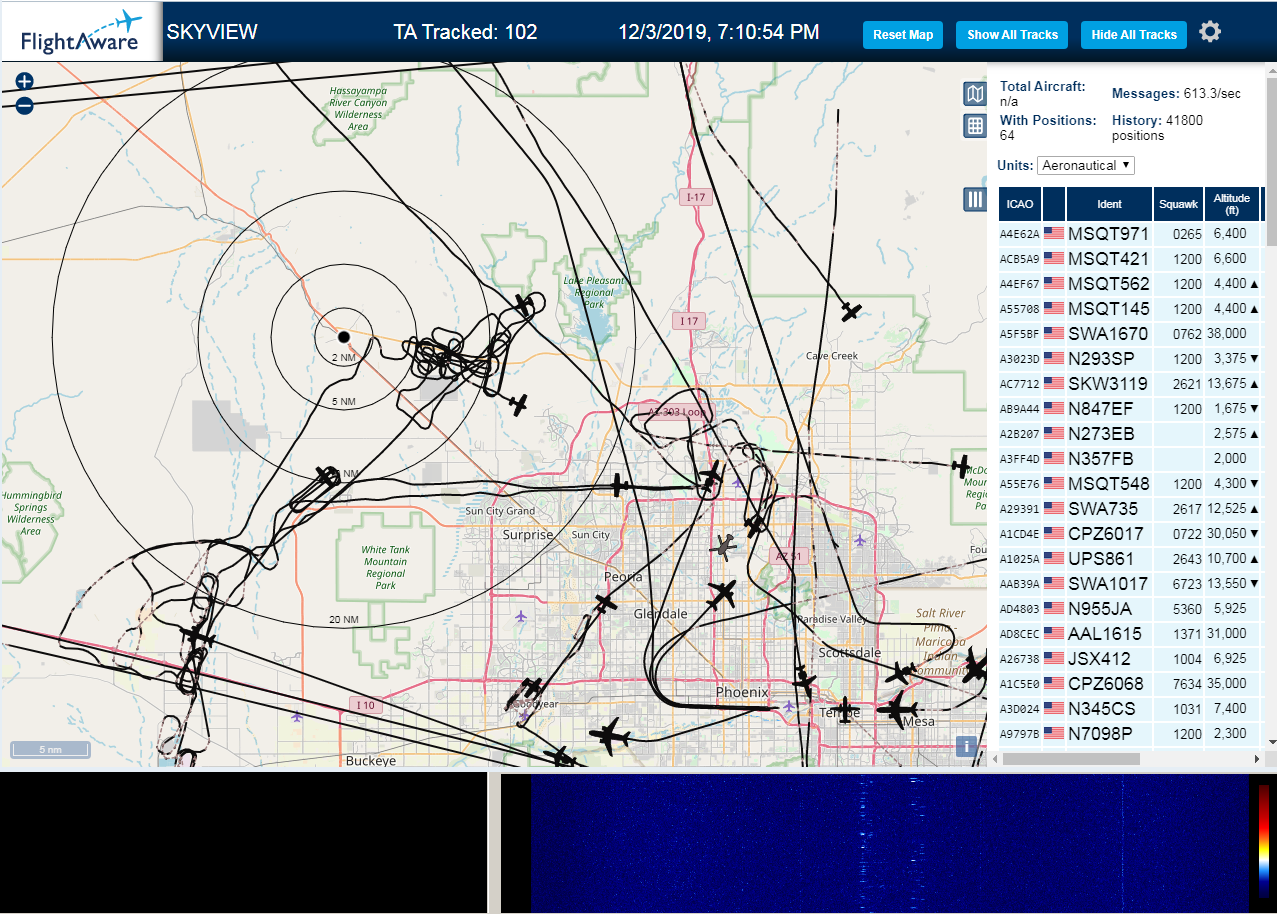The image size is (1277, 915).
Task: Select the MSQT145 aircraft row
Action: (1131, 308)
